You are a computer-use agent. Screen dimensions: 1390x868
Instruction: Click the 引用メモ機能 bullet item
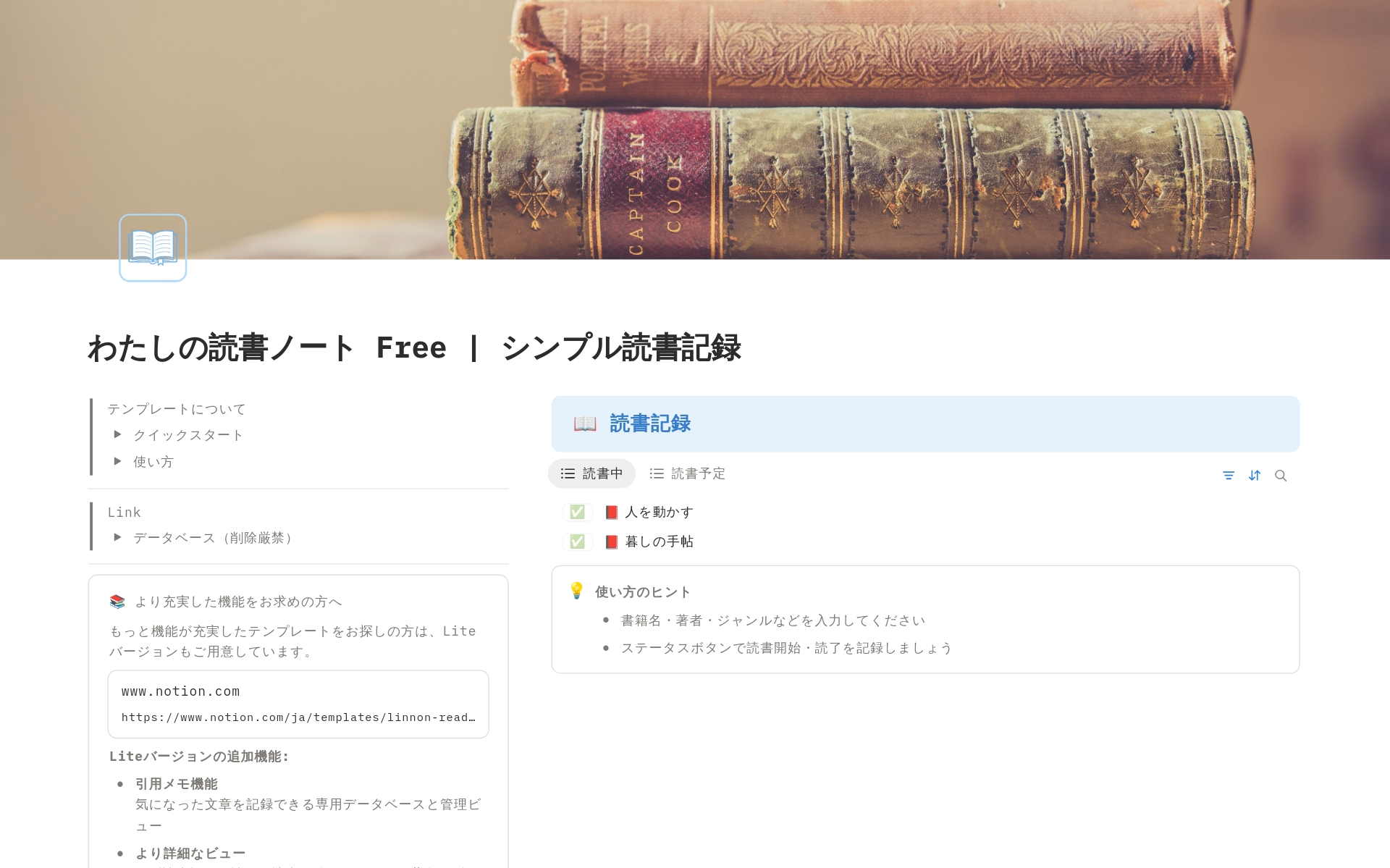[176, 784]
